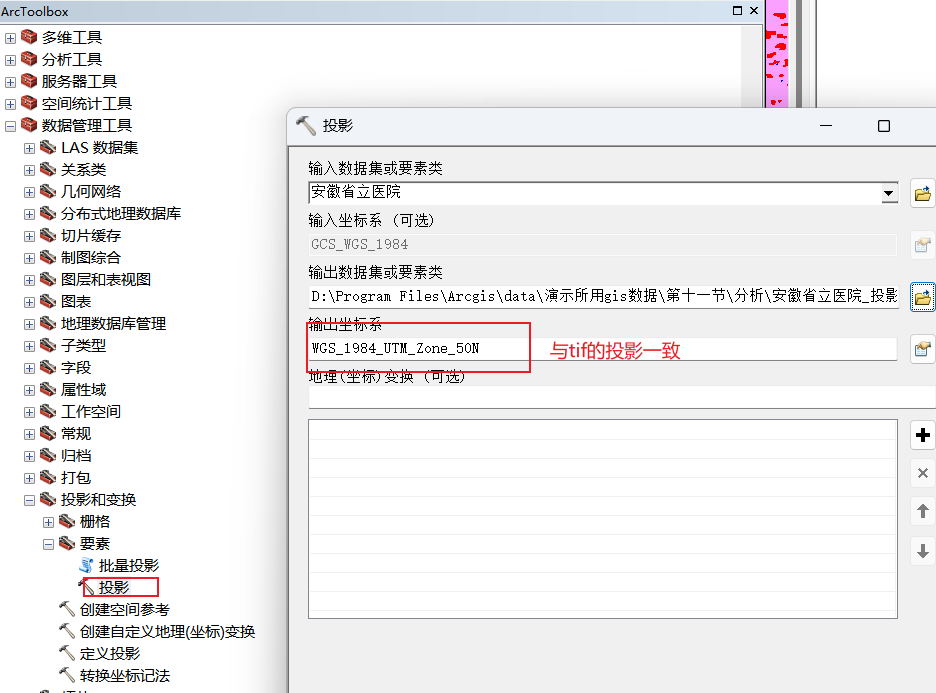Viewport: 936px width, 693px height.
Task: Add a geographic transformation with plus button
Action: click(922, 435)
